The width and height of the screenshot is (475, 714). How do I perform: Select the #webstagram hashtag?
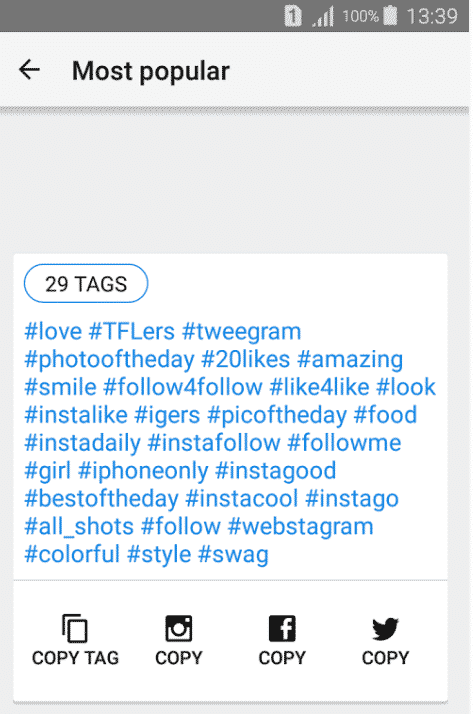click(301, 527)
